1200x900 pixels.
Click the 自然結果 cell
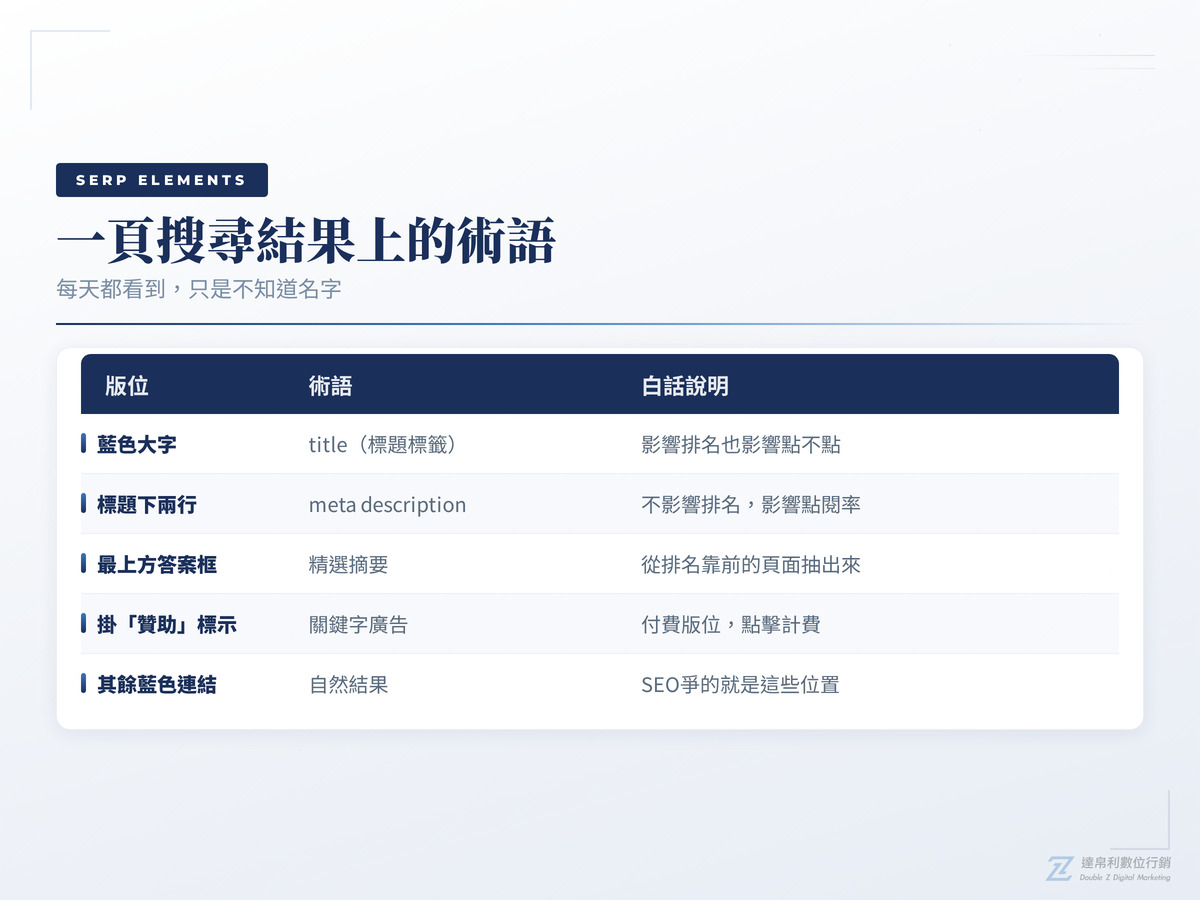348,685
